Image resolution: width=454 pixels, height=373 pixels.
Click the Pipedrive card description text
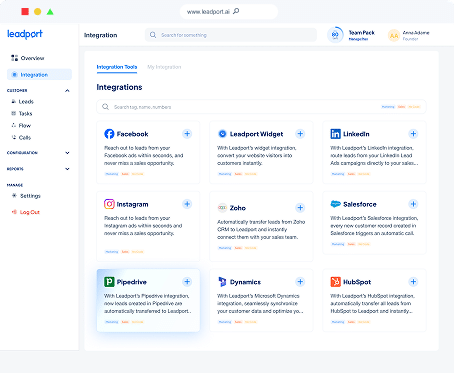pyautogui.click(x=147, y=303)
